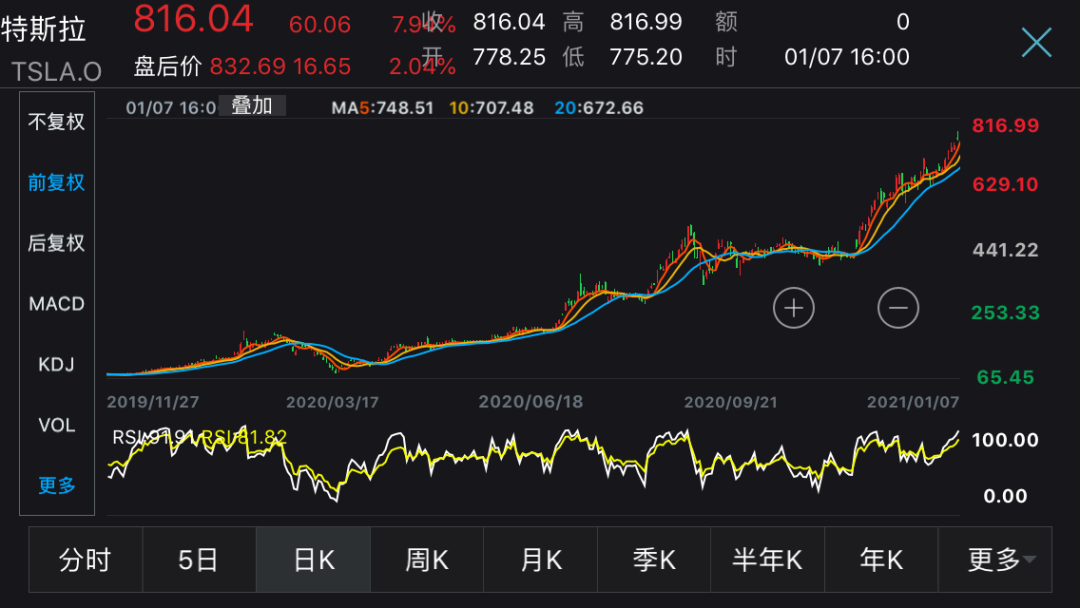1080x608 pixels.
Task: Open more indicator options via 更多 chevron
Action: click(996, 560)
